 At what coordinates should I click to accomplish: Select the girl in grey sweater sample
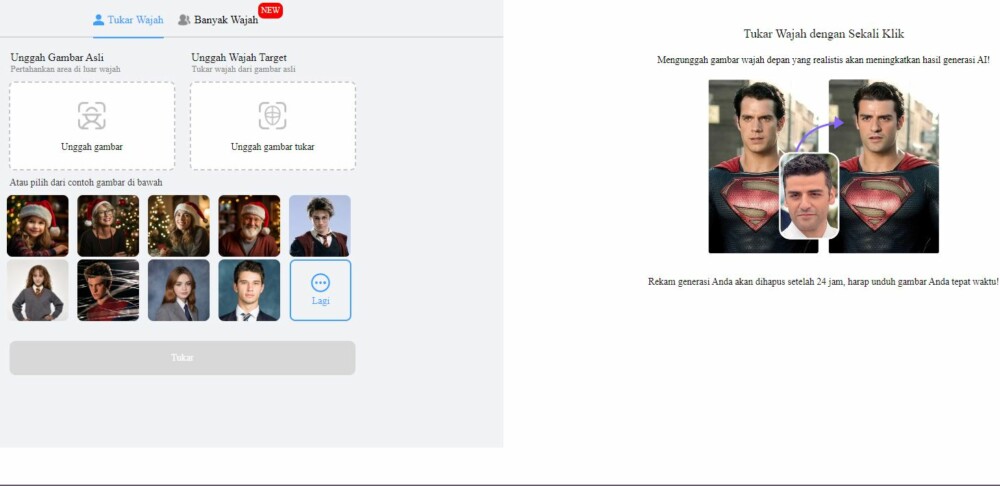[38, 290]
